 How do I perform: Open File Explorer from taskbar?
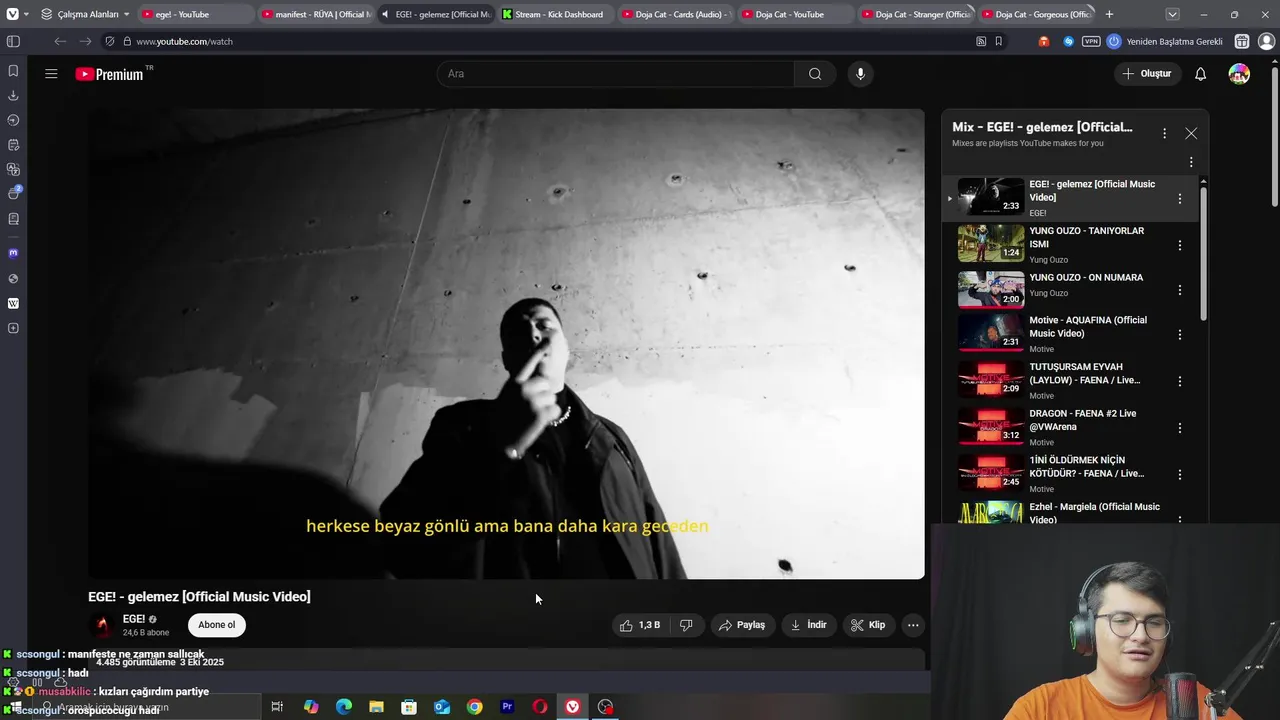point(376,707)
